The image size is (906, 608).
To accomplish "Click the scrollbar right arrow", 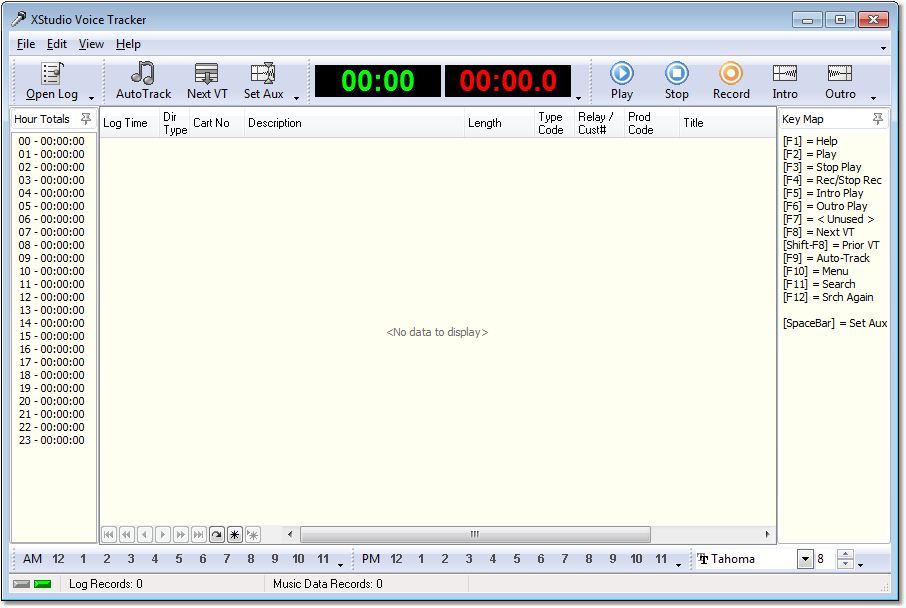I will coord(767,535).
